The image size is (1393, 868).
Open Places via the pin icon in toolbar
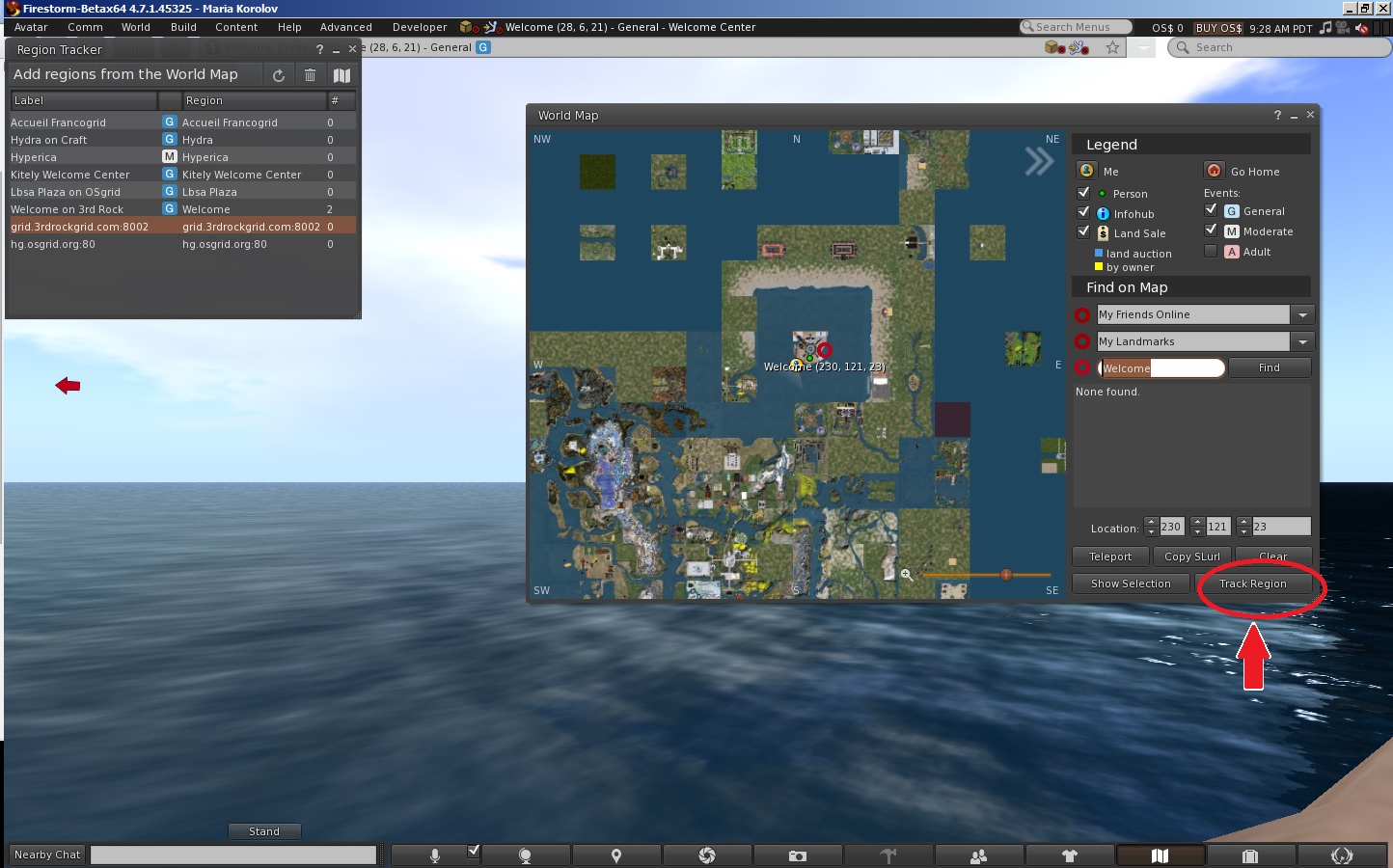pyautogui.click(x=616, y=855)
